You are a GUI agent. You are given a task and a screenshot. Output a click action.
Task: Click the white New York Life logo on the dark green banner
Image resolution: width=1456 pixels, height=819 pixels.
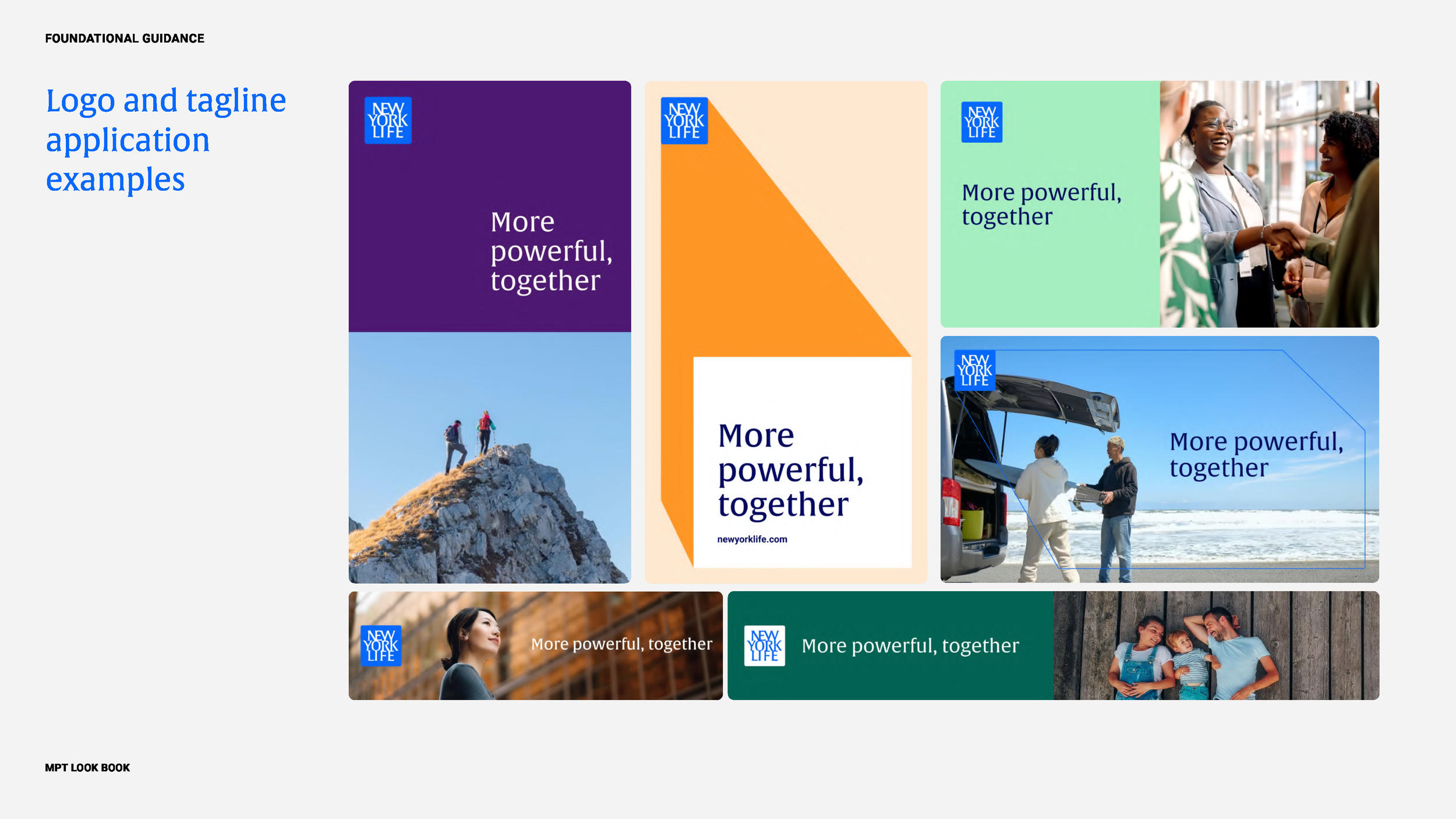tap(765, 645)
